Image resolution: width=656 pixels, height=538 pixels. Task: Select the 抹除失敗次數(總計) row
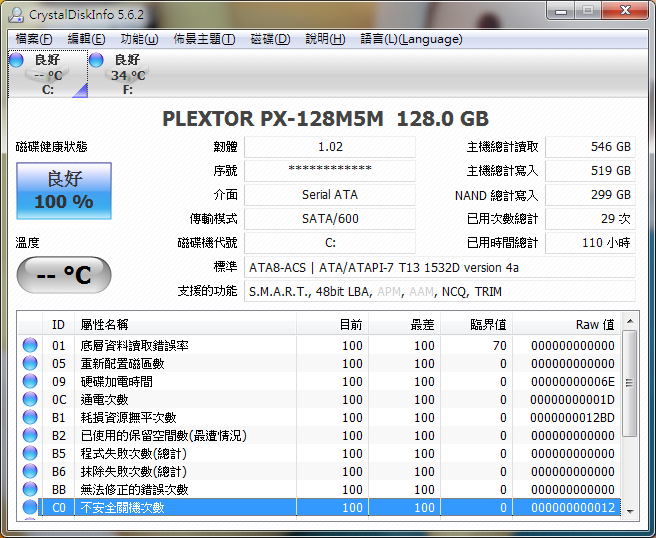(319, 471)
